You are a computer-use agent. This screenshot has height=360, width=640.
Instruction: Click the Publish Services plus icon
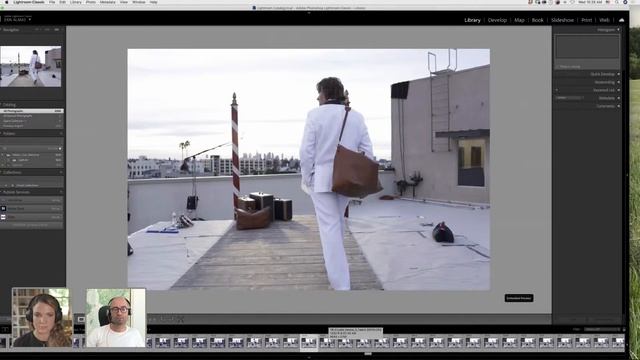[x=61, y=192]
